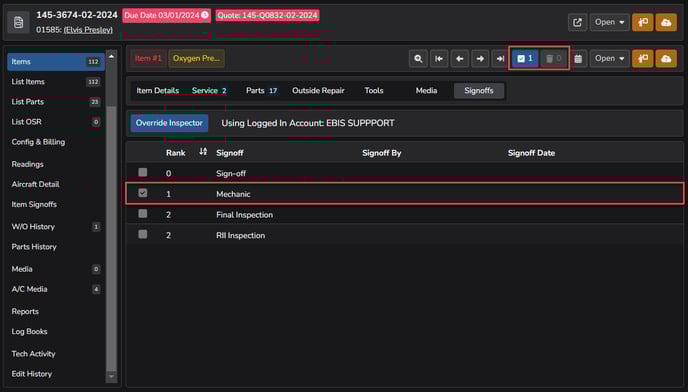
Task: Open Log Books in the sidebar
Action: [56, 331]
